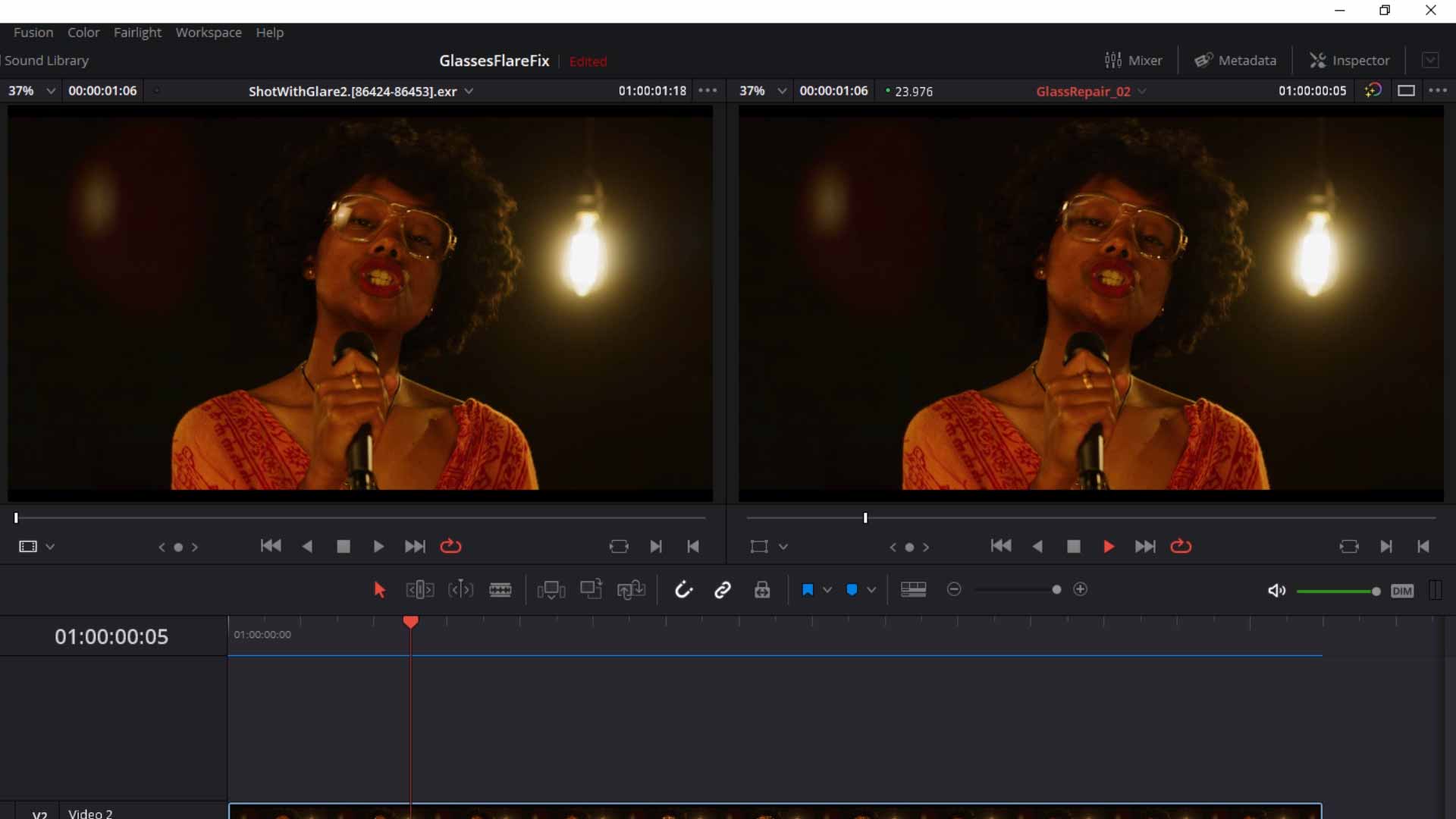Show the Mixer panel
Image resolution: width=1456 pixels, height=819 pixels.
click(x=1134, y=61)
